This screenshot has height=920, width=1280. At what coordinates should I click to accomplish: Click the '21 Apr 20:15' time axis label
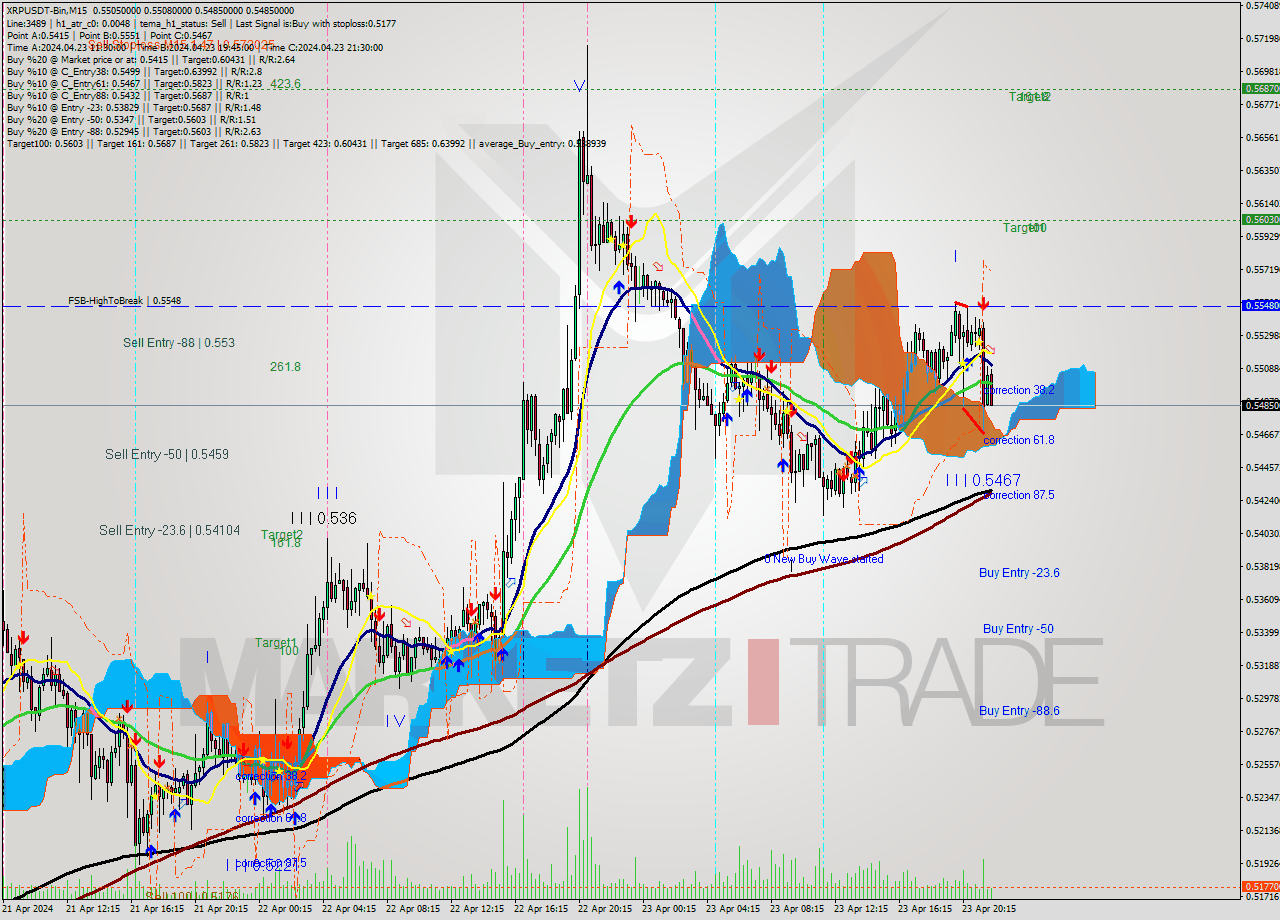(x=221, y=909)
